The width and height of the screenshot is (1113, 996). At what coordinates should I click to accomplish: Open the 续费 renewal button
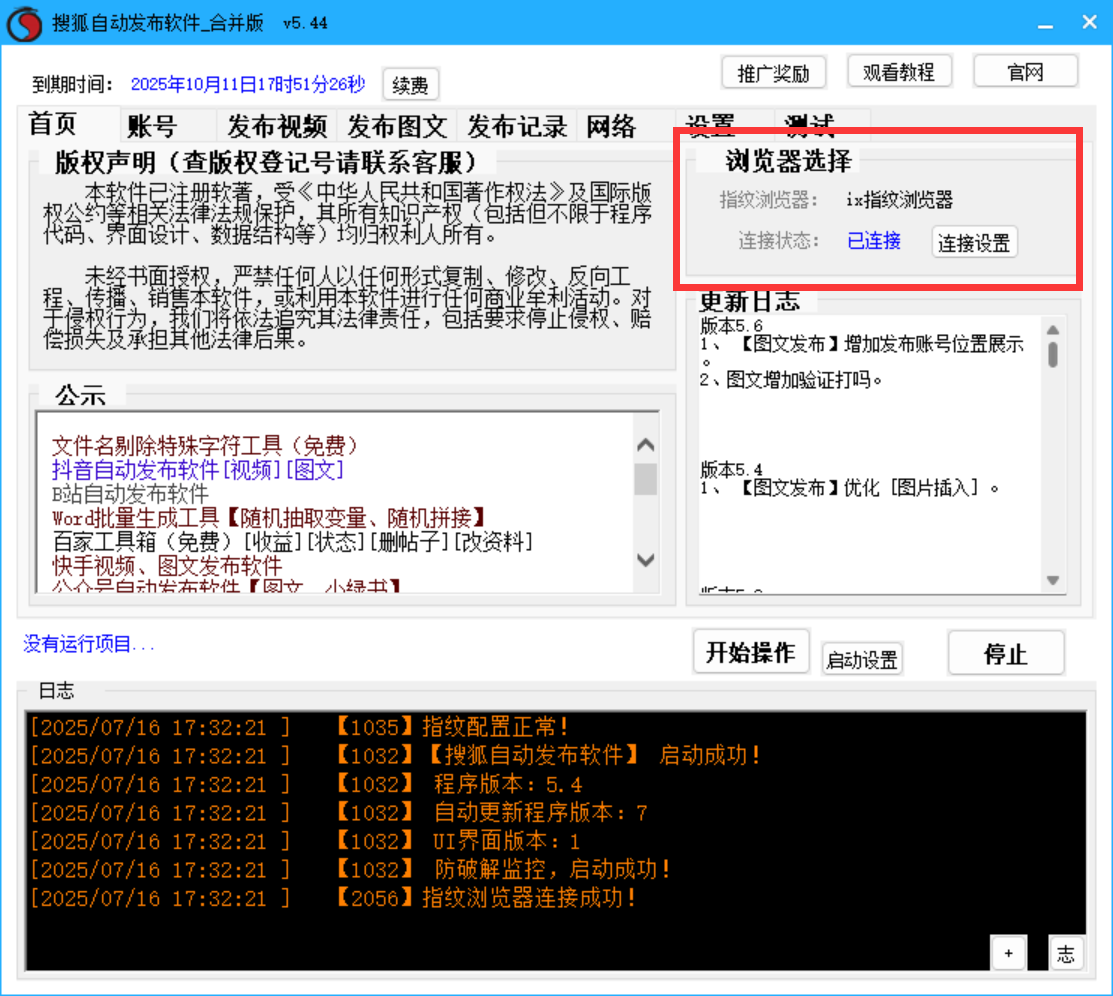[410, 85]
